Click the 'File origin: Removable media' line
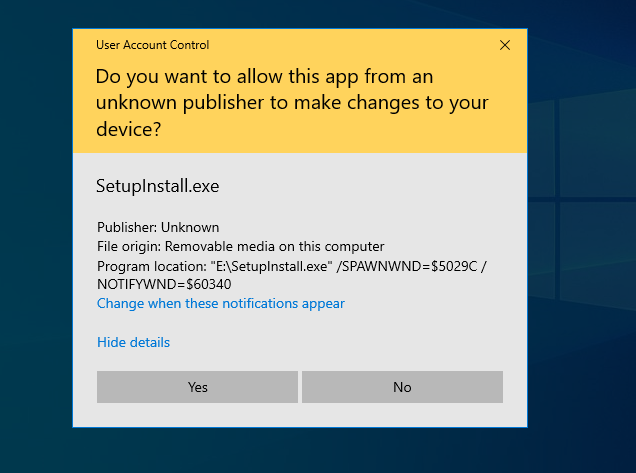Screen dimensions: 636x473 [x=240, y=246]
